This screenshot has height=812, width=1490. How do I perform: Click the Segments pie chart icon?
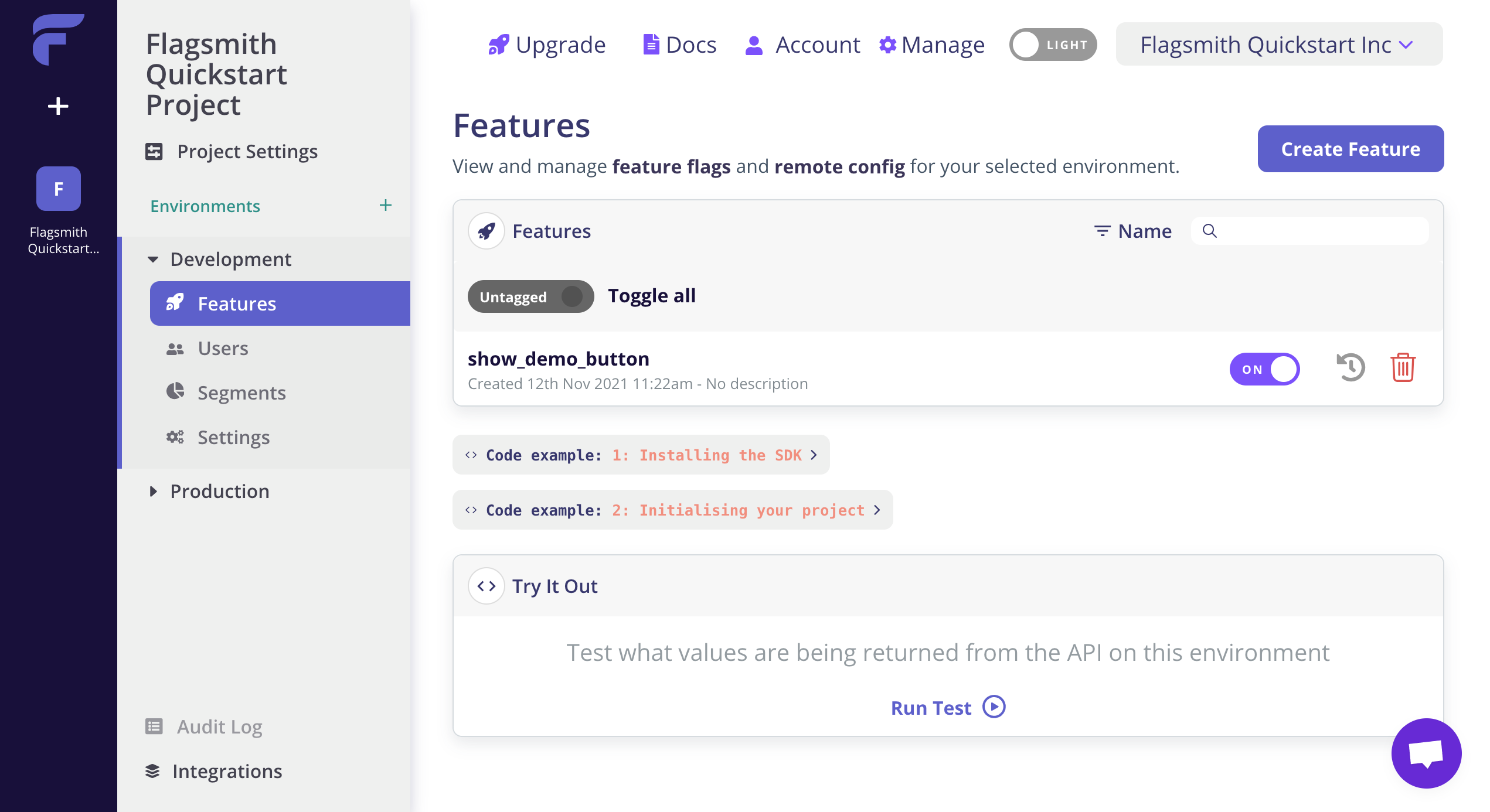point(175,391)
